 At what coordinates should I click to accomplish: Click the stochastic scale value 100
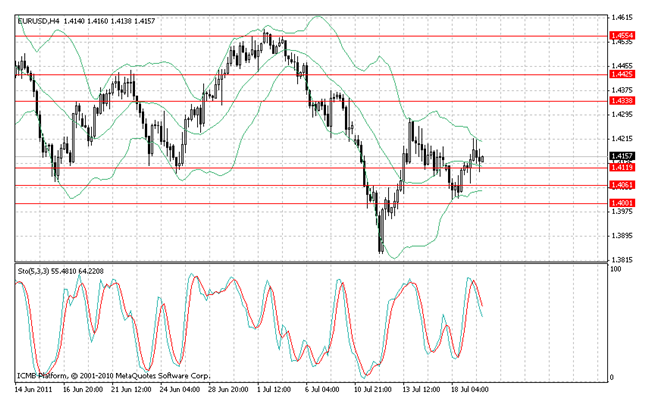point(616,269)
